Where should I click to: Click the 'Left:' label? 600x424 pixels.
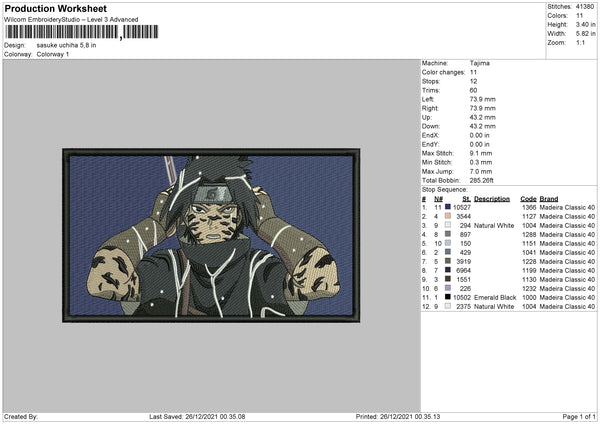(428, 99)
